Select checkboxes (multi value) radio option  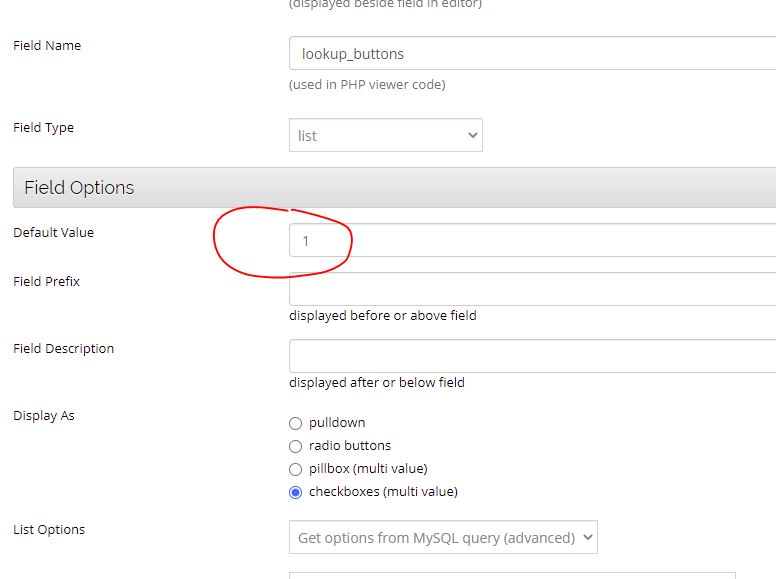point(295,492)
